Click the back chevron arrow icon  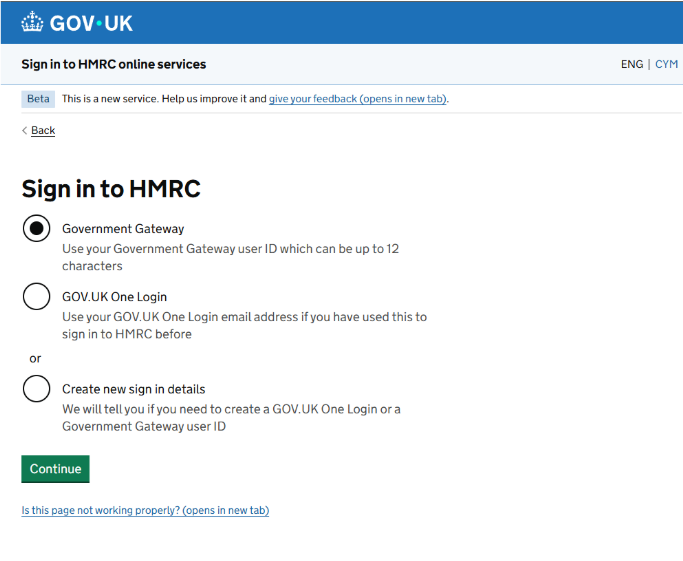coord(25,130)
